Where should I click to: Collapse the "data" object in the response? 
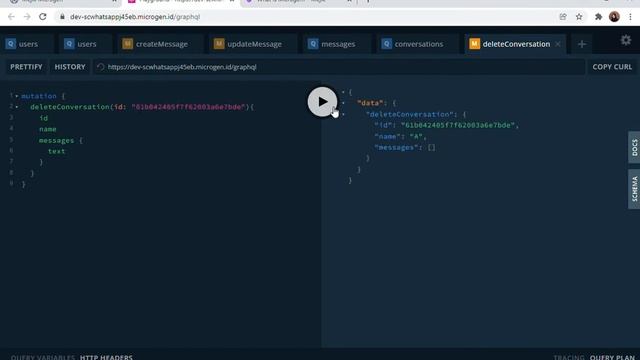point(343,103)
